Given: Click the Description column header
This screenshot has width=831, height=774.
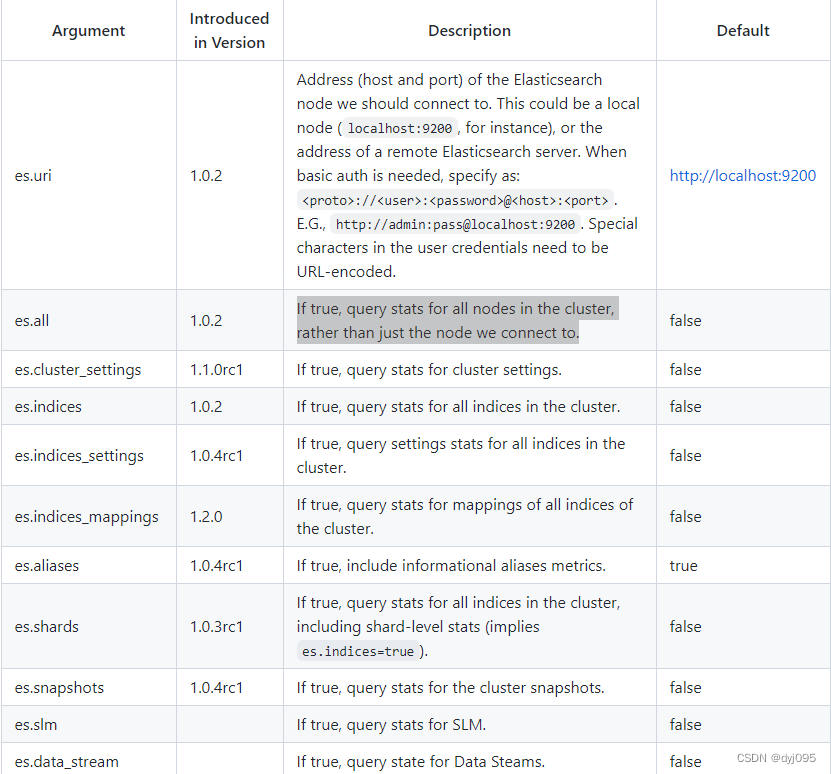Looking at the screenshot, I should pos(469,31).
